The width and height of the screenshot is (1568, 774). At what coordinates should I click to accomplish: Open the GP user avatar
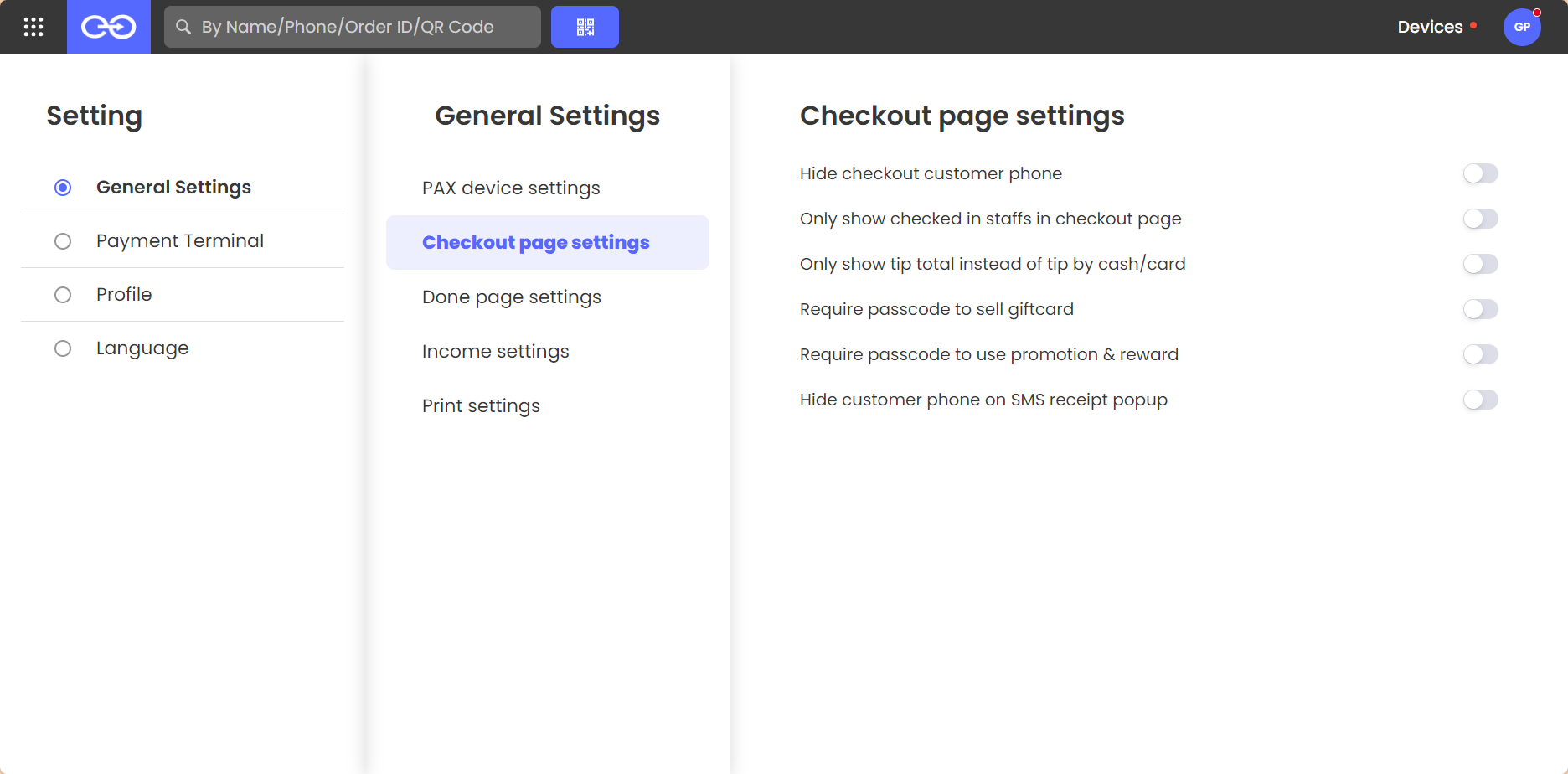point(1522,27)
